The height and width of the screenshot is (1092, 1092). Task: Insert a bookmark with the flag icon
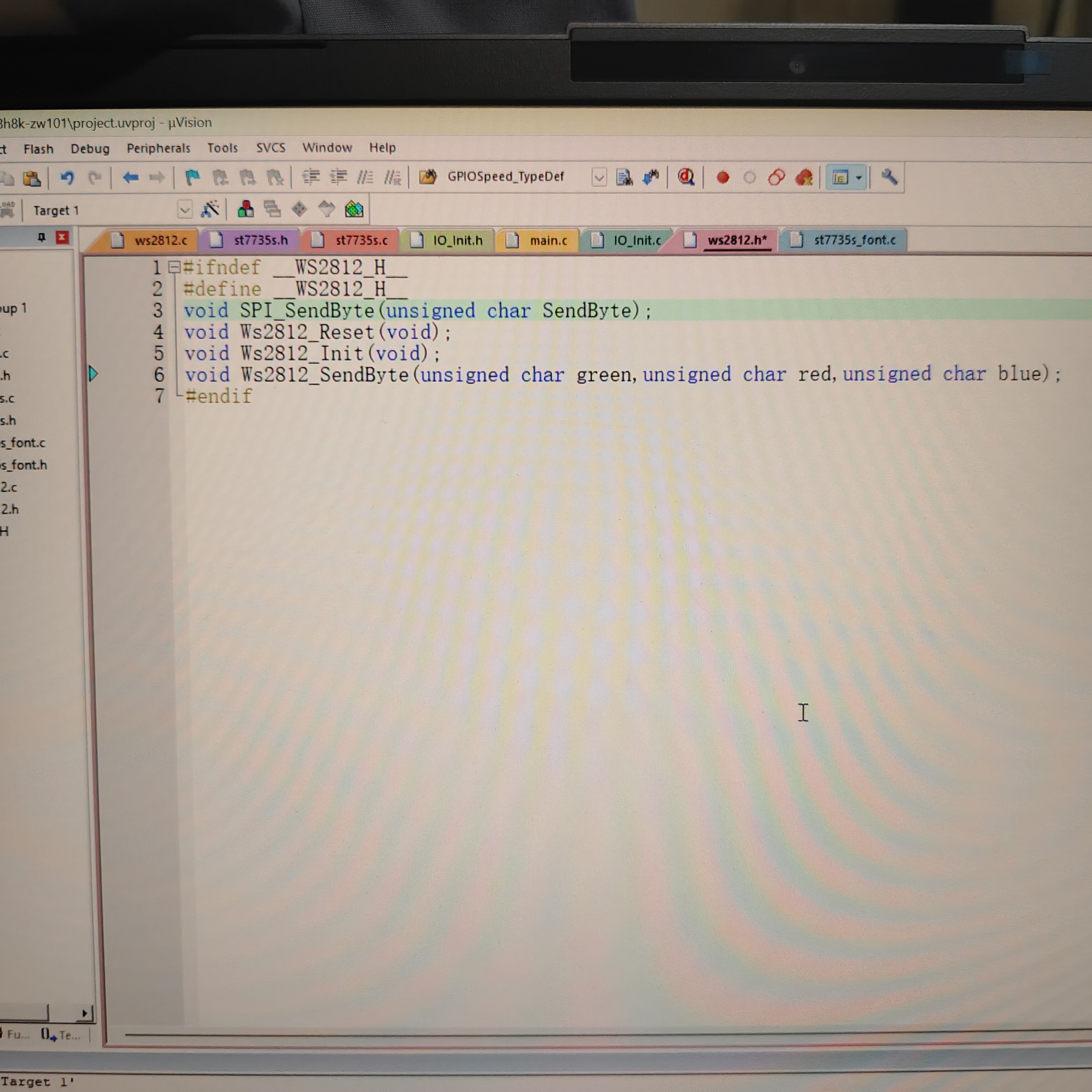(x=192, y=178)
